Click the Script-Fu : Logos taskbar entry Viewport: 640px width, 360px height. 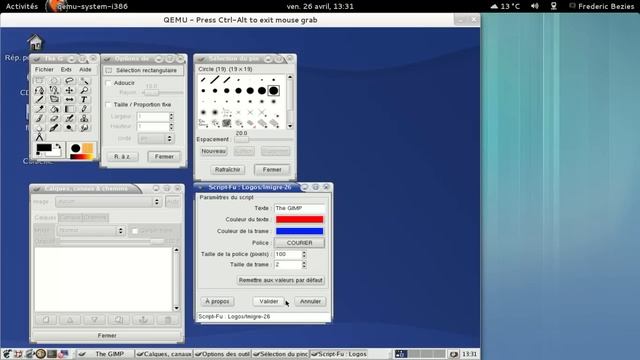coord(339,354)
